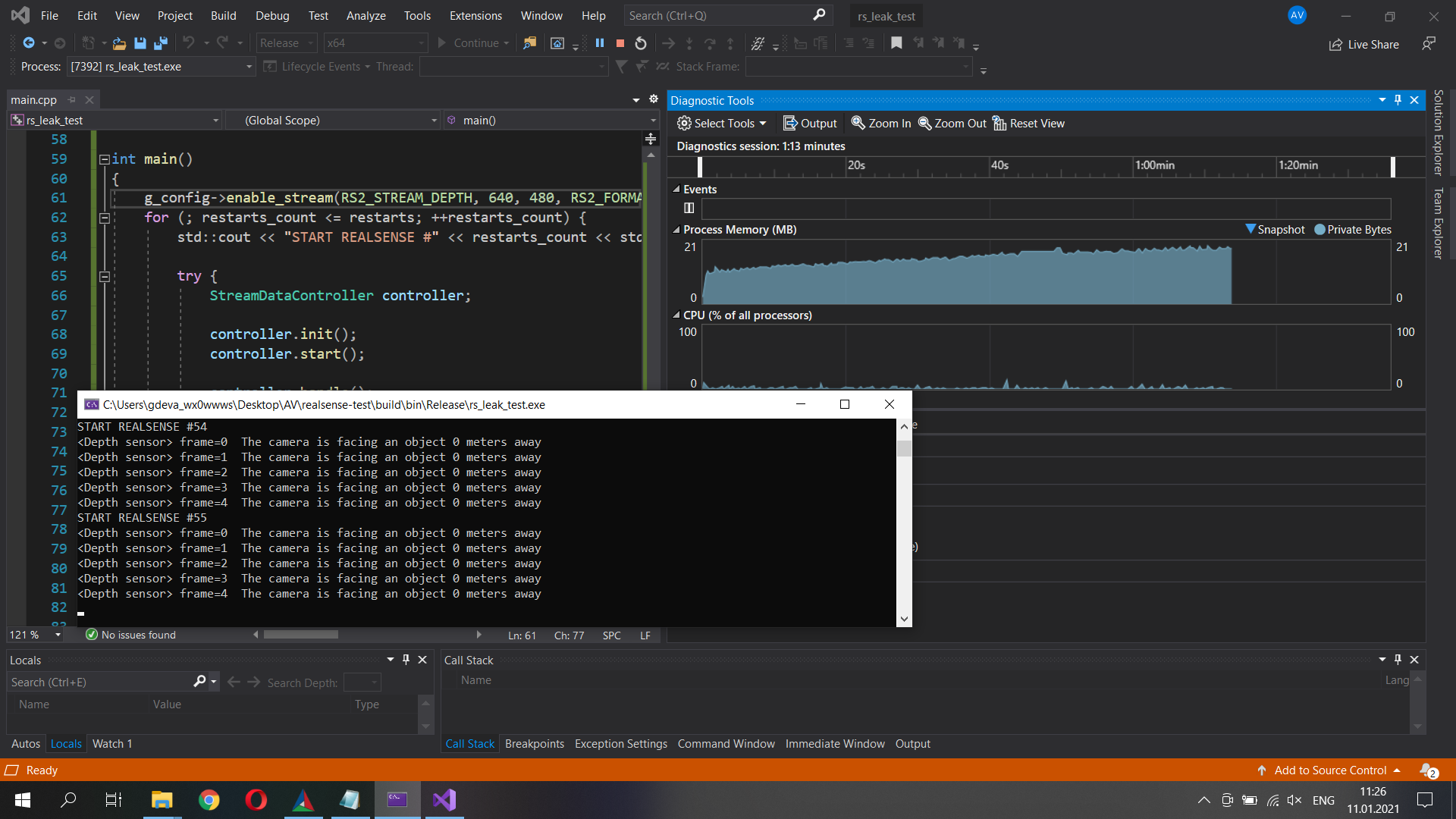Toggle a bookmark with the bookmark icon
This screenshot has height=819, width=1456.
coord(896,43)
